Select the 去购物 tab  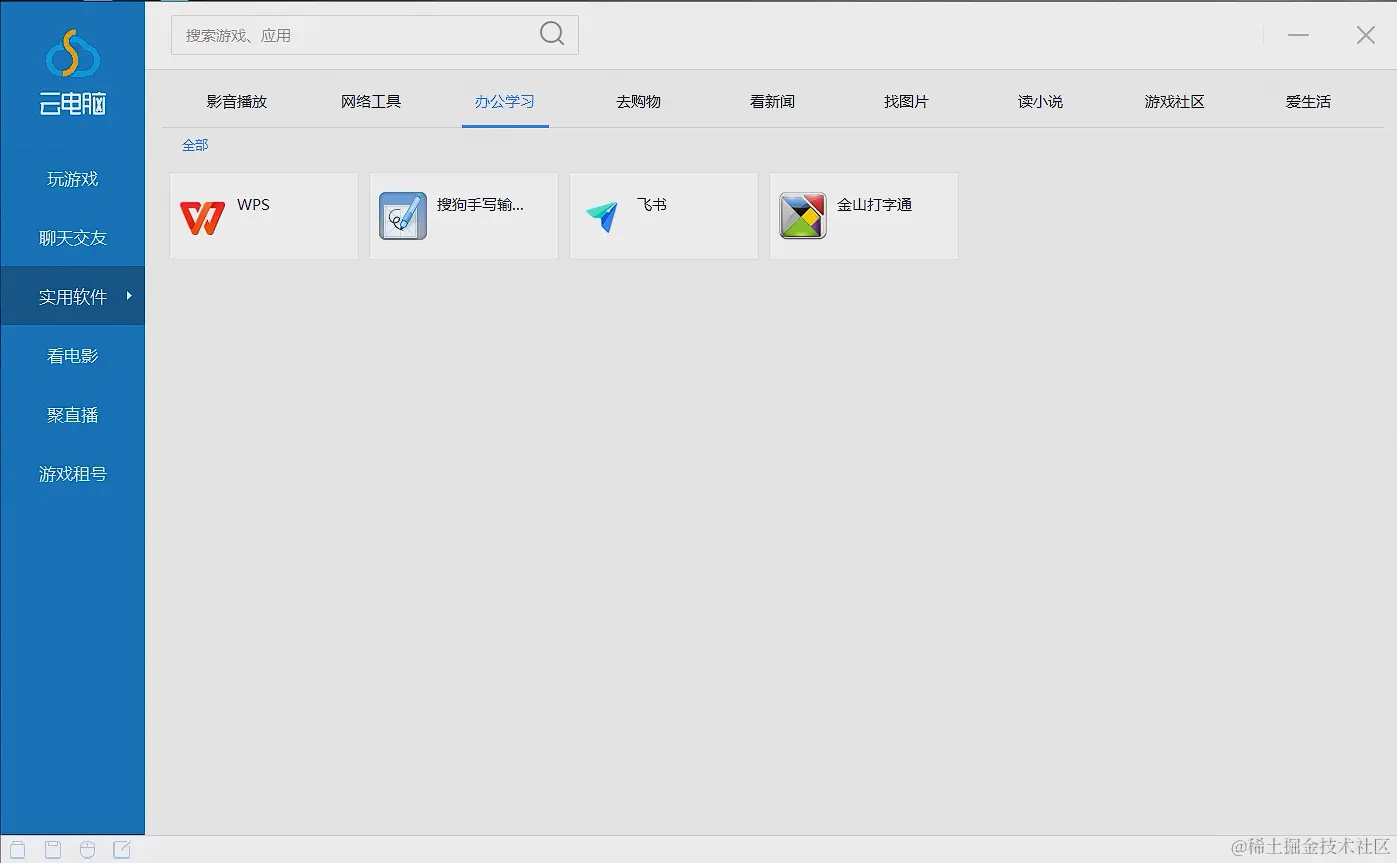(x=637, y=100)
